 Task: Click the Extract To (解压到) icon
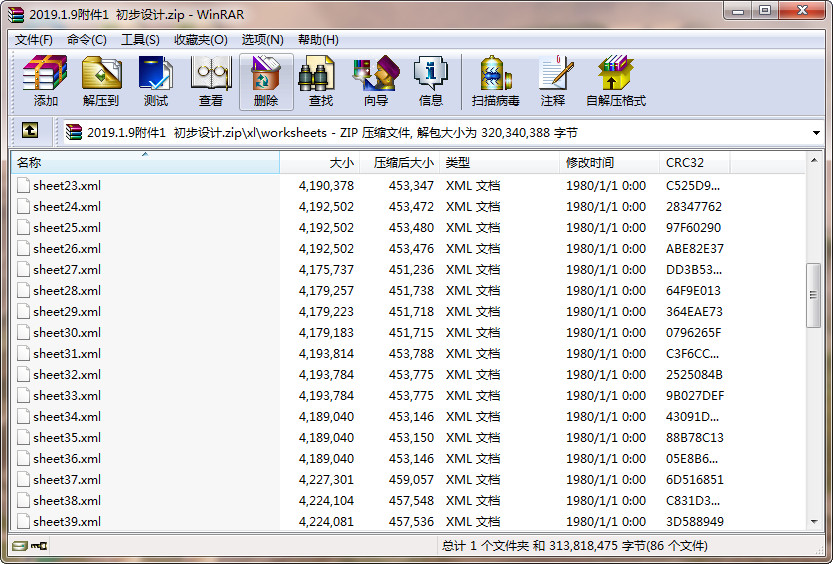click(x=101, y=81)
